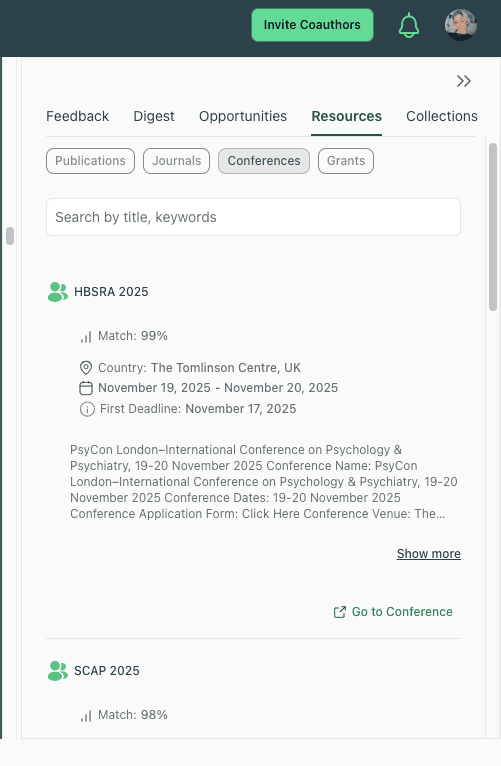
Task: Click the location pin icon next to Country
Action: (x=86, y=367)
